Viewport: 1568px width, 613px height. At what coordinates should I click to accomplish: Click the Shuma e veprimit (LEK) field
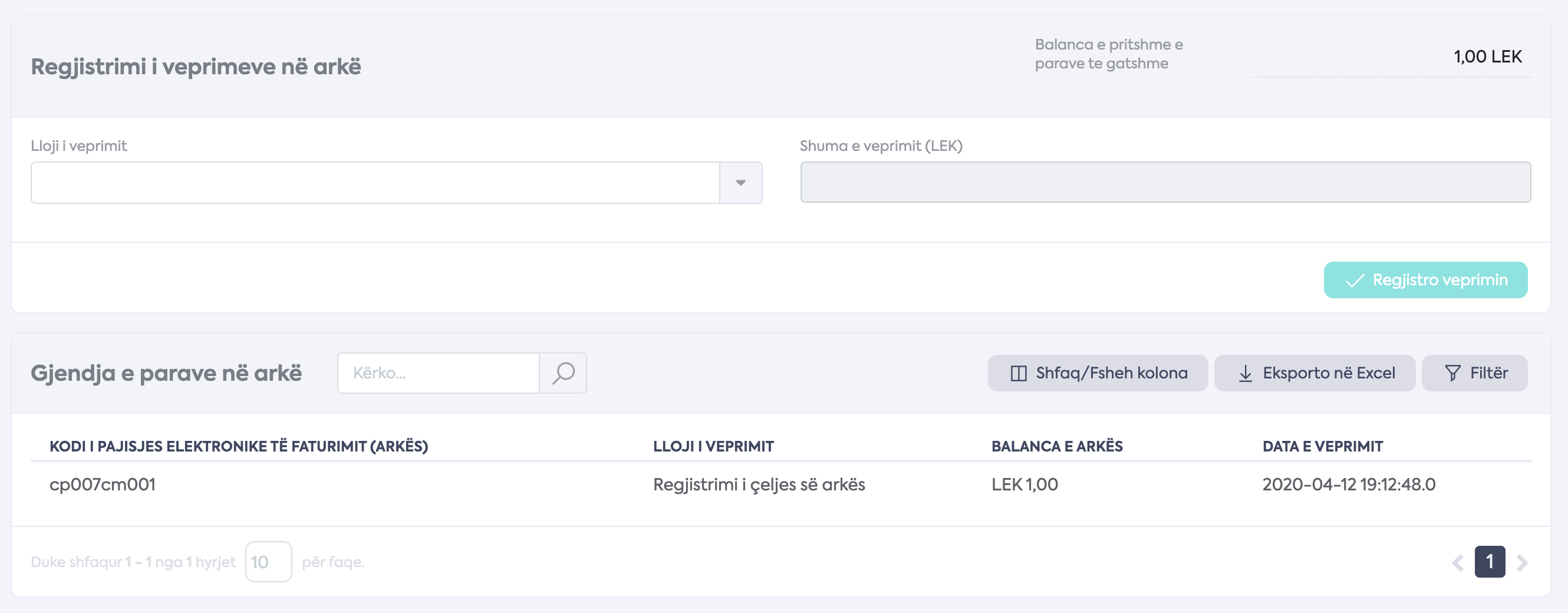click(1165, 182)
